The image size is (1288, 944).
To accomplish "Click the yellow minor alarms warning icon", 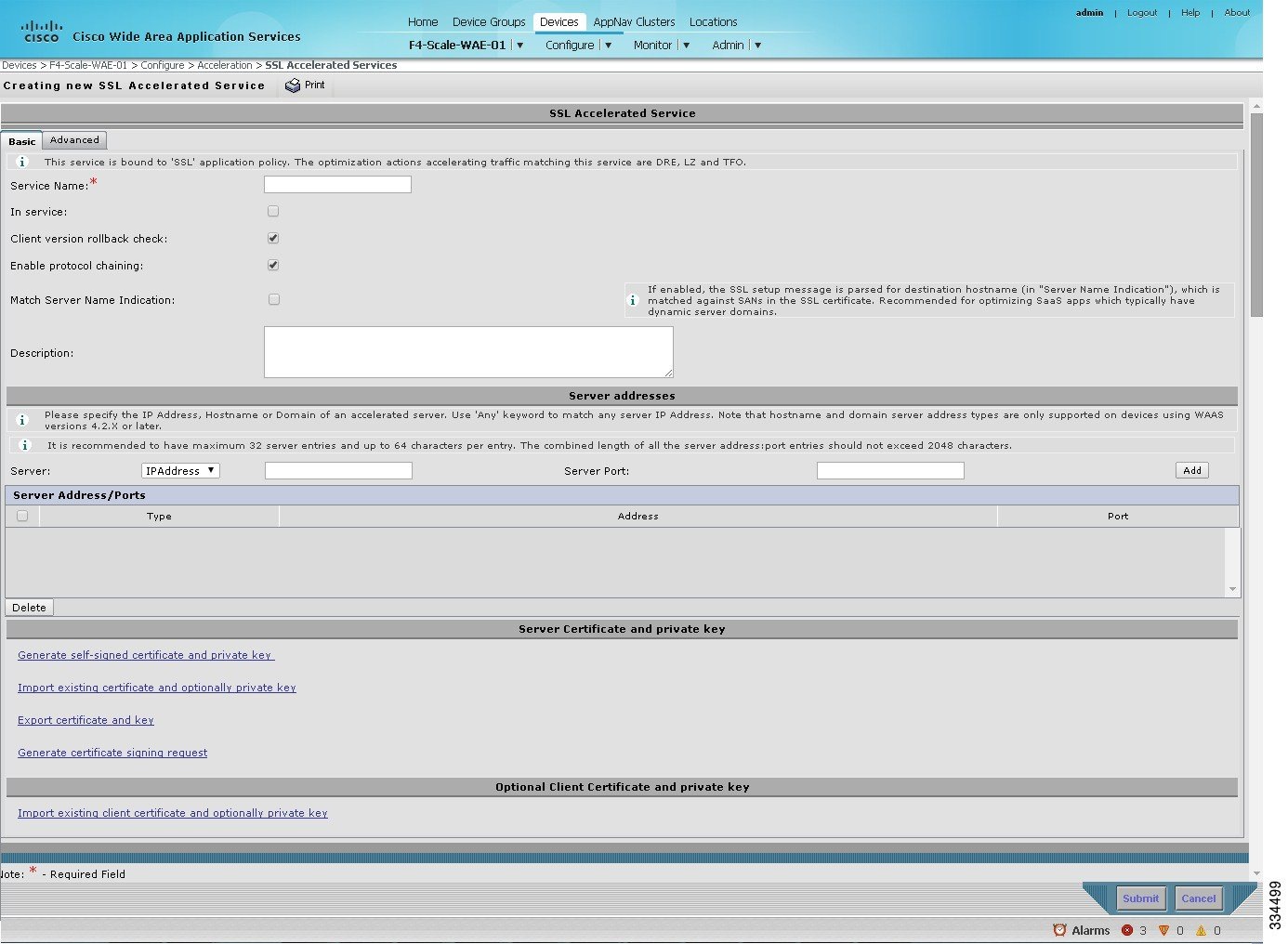I will pos(1201,930).
